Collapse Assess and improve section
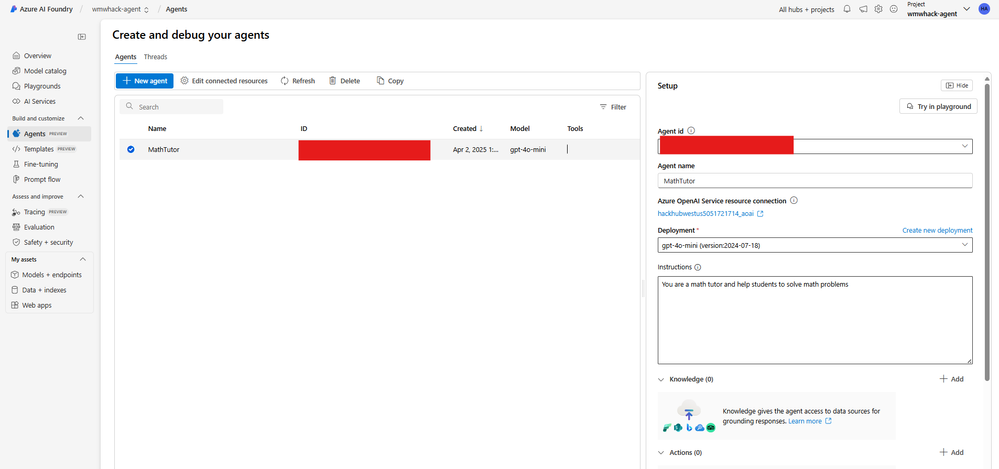The image size is (999, 469). (x=81, y=196)
